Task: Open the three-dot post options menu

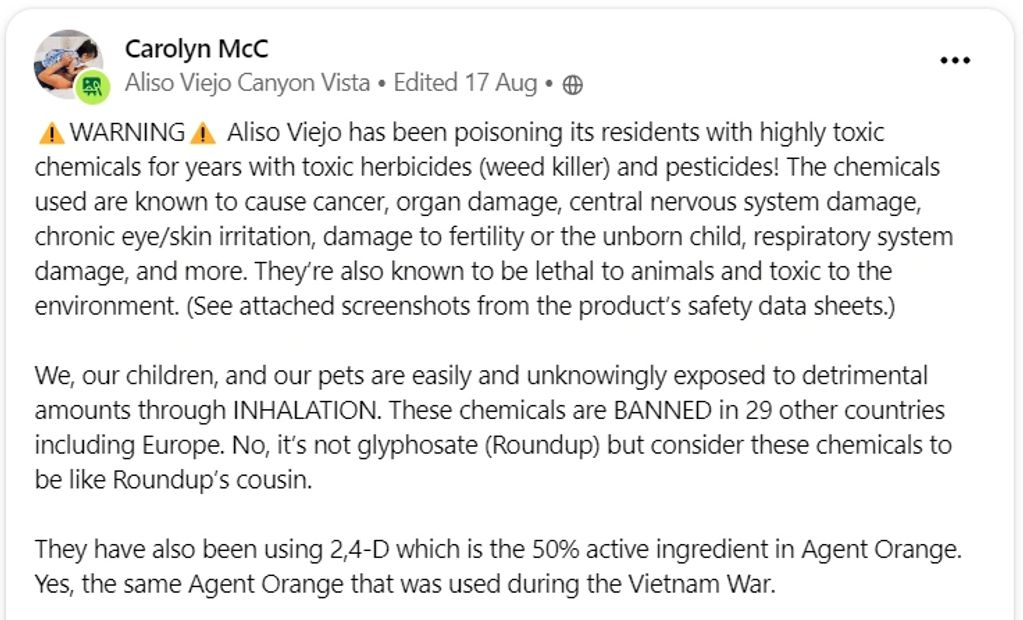Action: tap(955, 60)
